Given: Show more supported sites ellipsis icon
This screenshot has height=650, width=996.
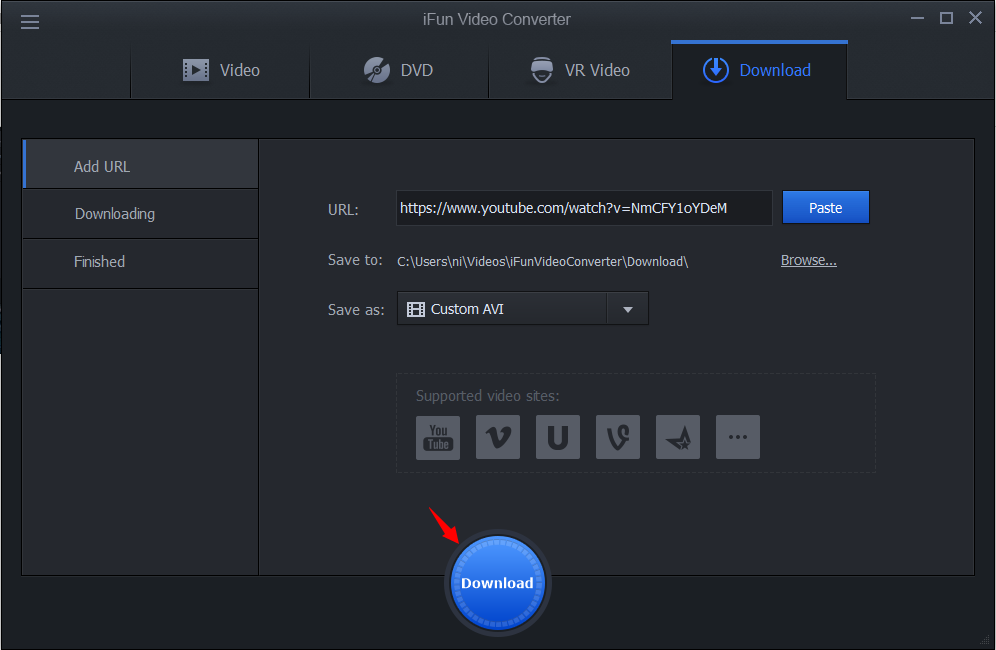Looking at the screenshot, I should pyautogui.click(x=737, y=437).
